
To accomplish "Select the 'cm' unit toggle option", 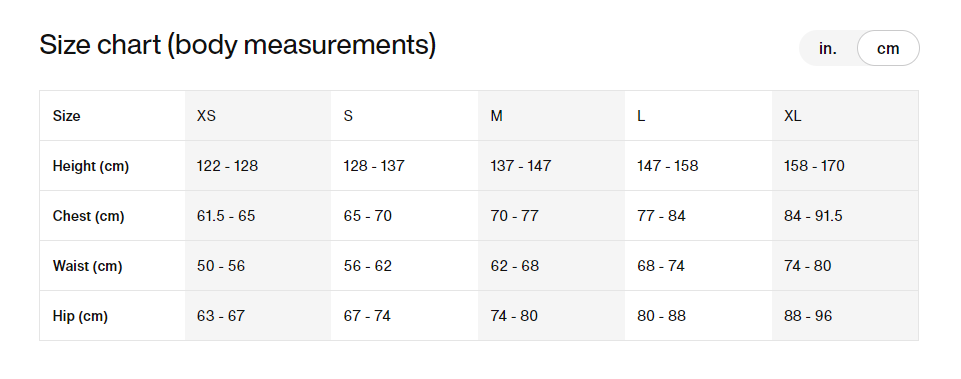I will click(888, 48).
